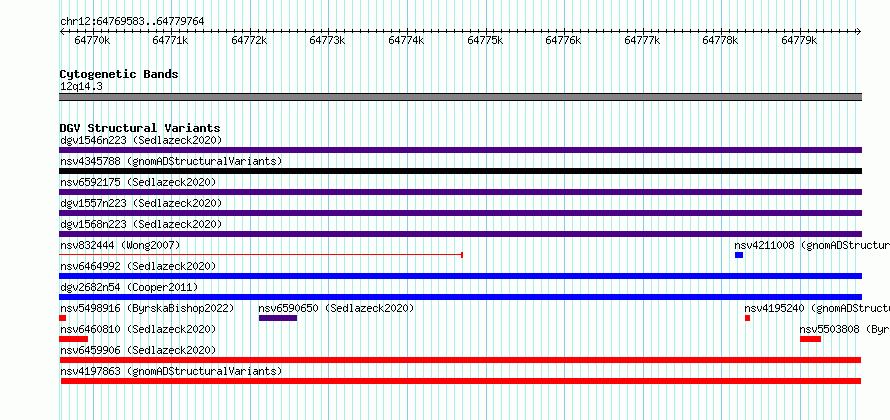890x420 pixels.
Task: Select the gray 12q14.3 cytogenetic band bar
Action: (x=460, y=97)
